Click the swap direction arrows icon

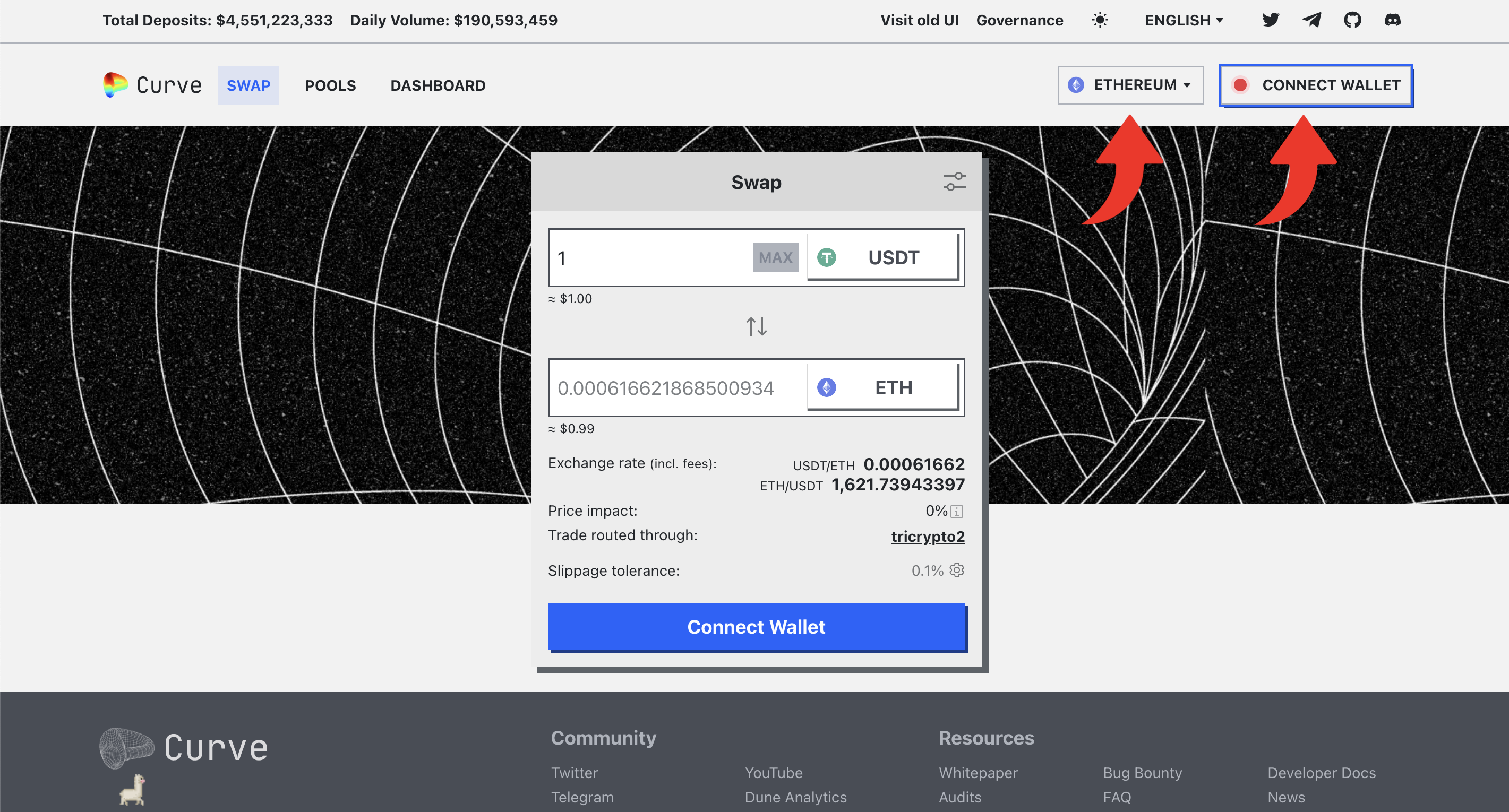756,326
